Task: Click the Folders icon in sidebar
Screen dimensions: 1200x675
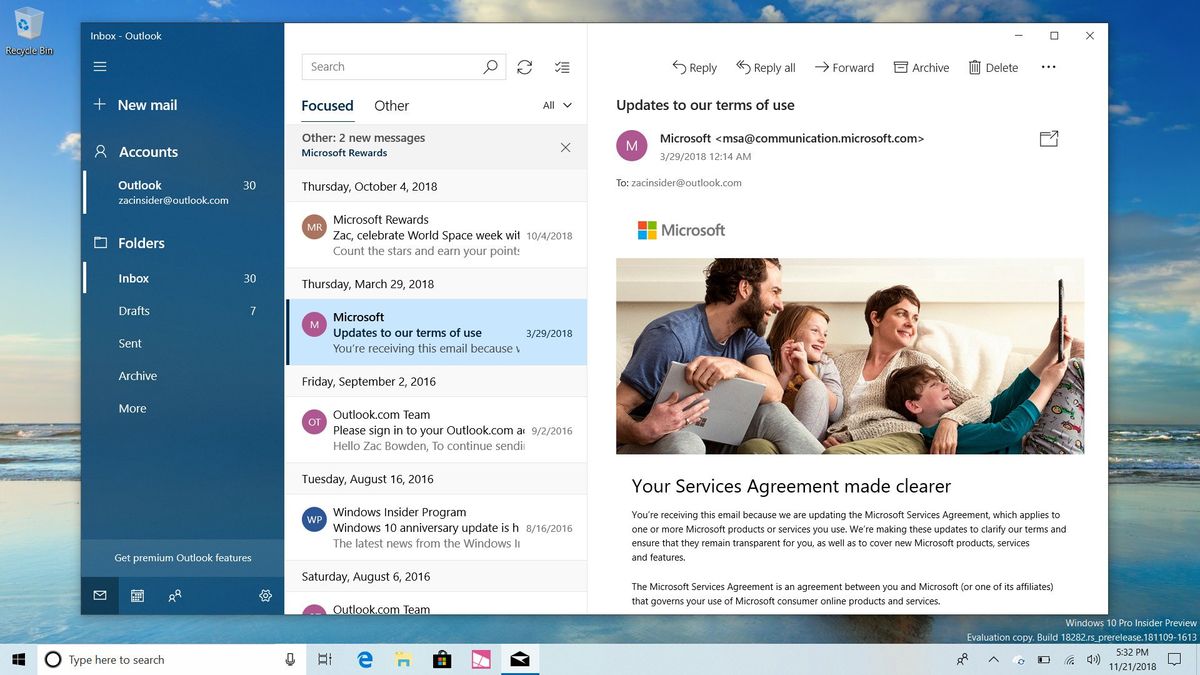Action: 100,243
